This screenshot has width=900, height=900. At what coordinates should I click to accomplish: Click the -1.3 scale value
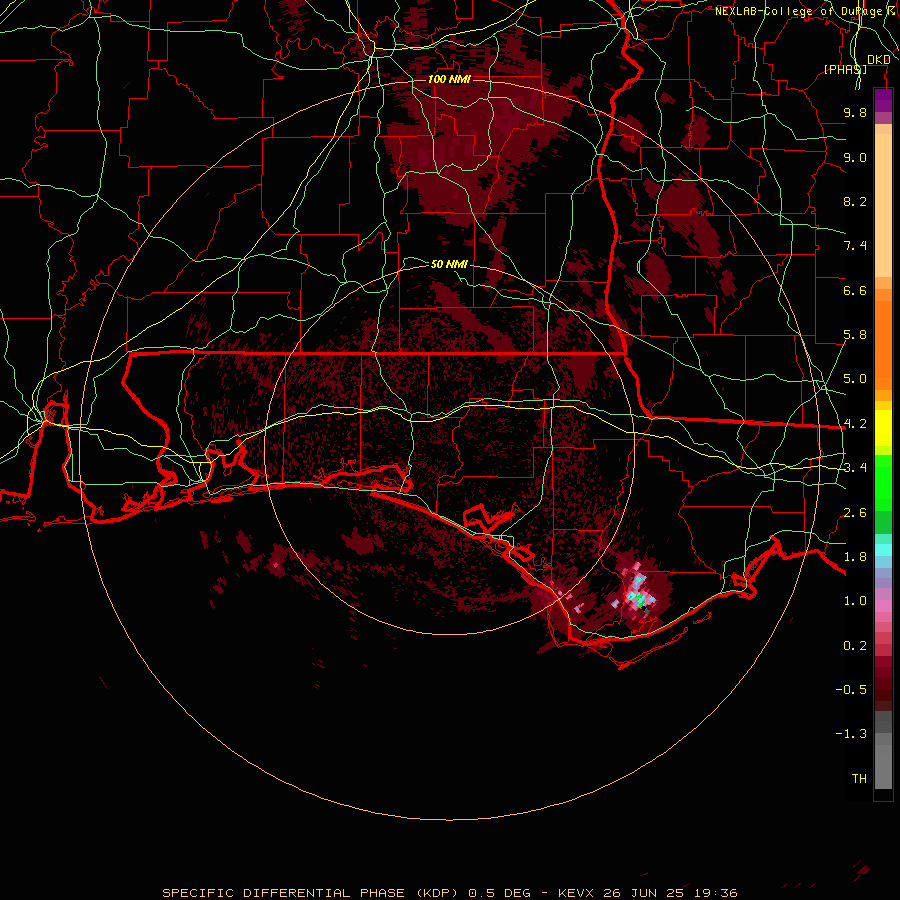[851, 734]
